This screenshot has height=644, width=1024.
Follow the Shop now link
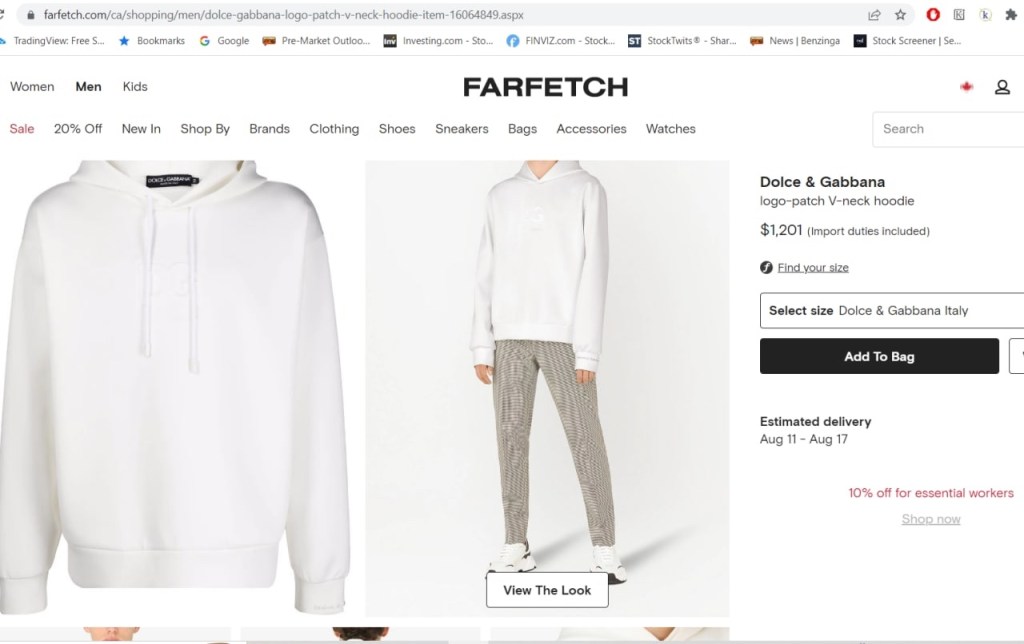(931, 519)
